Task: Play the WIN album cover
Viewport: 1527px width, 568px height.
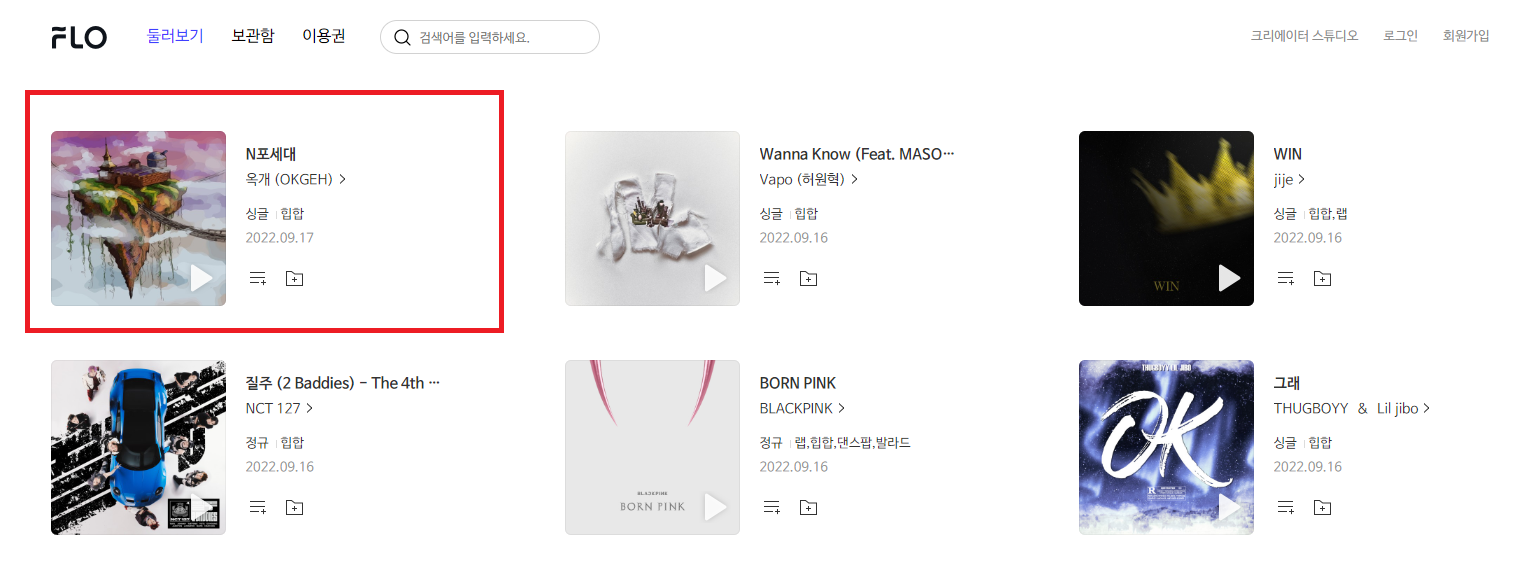Action: coord(1229,278)
